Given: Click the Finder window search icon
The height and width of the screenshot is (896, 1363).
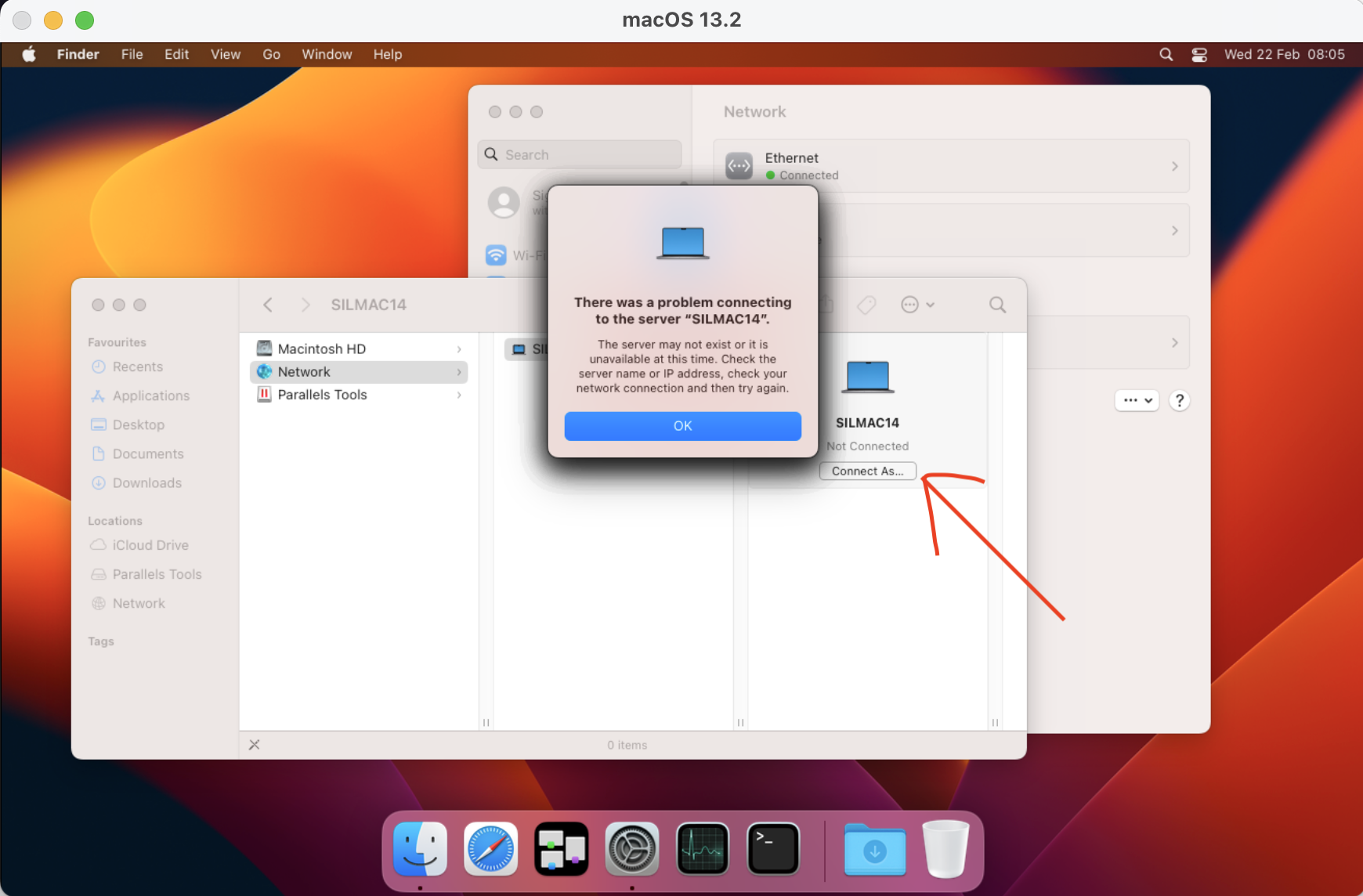Looking at the screenshot, I should (997, 305).
